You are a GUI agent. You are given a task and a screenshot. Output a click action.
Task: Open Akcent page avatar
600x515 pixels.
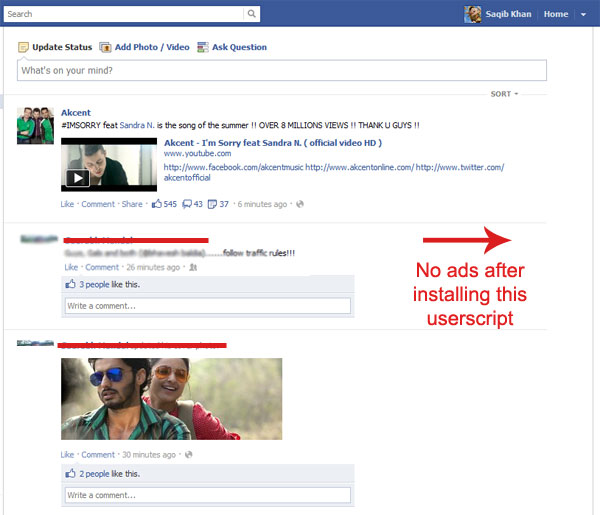35,126
